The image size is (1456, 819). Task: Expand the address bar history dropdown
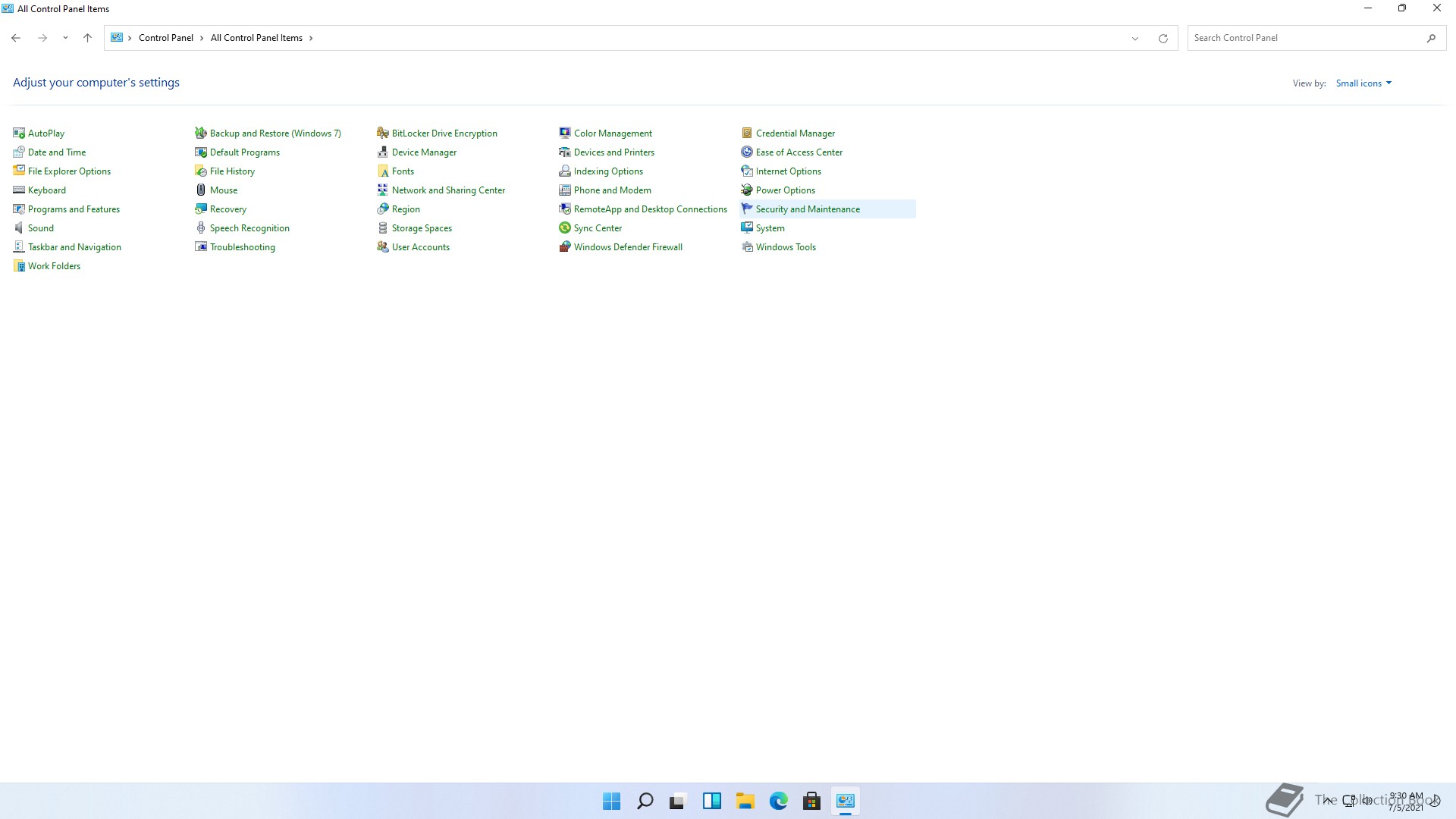(x=1135, y=38)
